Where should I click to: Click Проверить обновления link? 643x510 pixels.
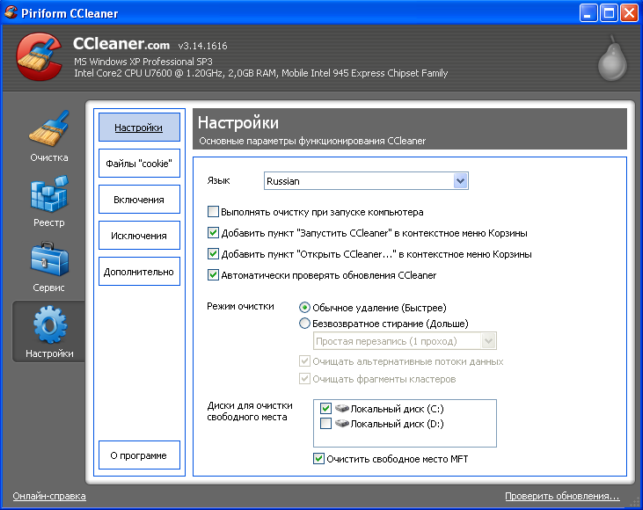coord(562,496)
